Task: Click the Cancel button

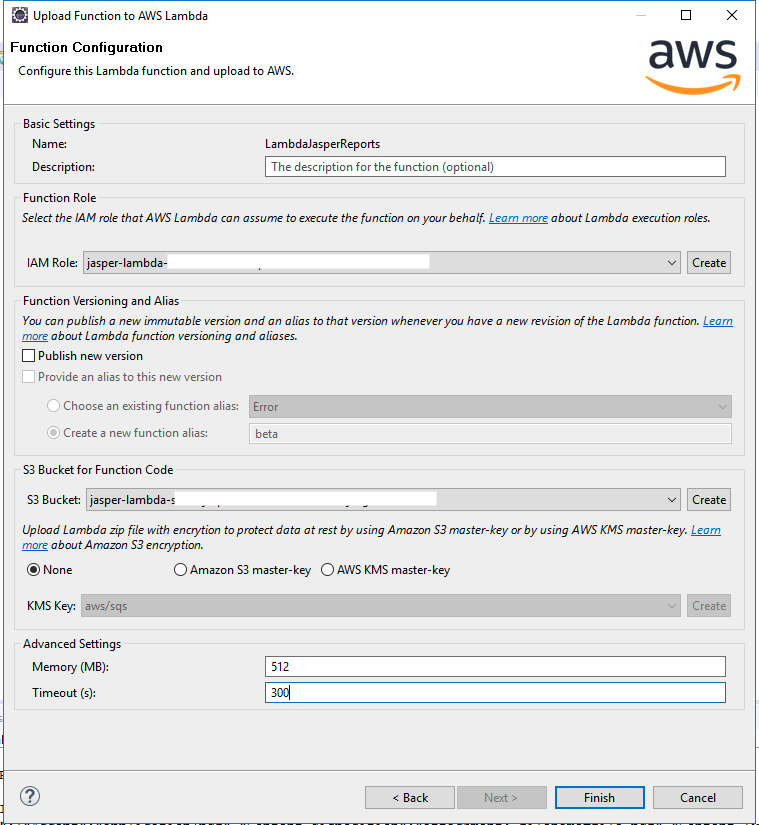Action: click(x=697, y=798)
